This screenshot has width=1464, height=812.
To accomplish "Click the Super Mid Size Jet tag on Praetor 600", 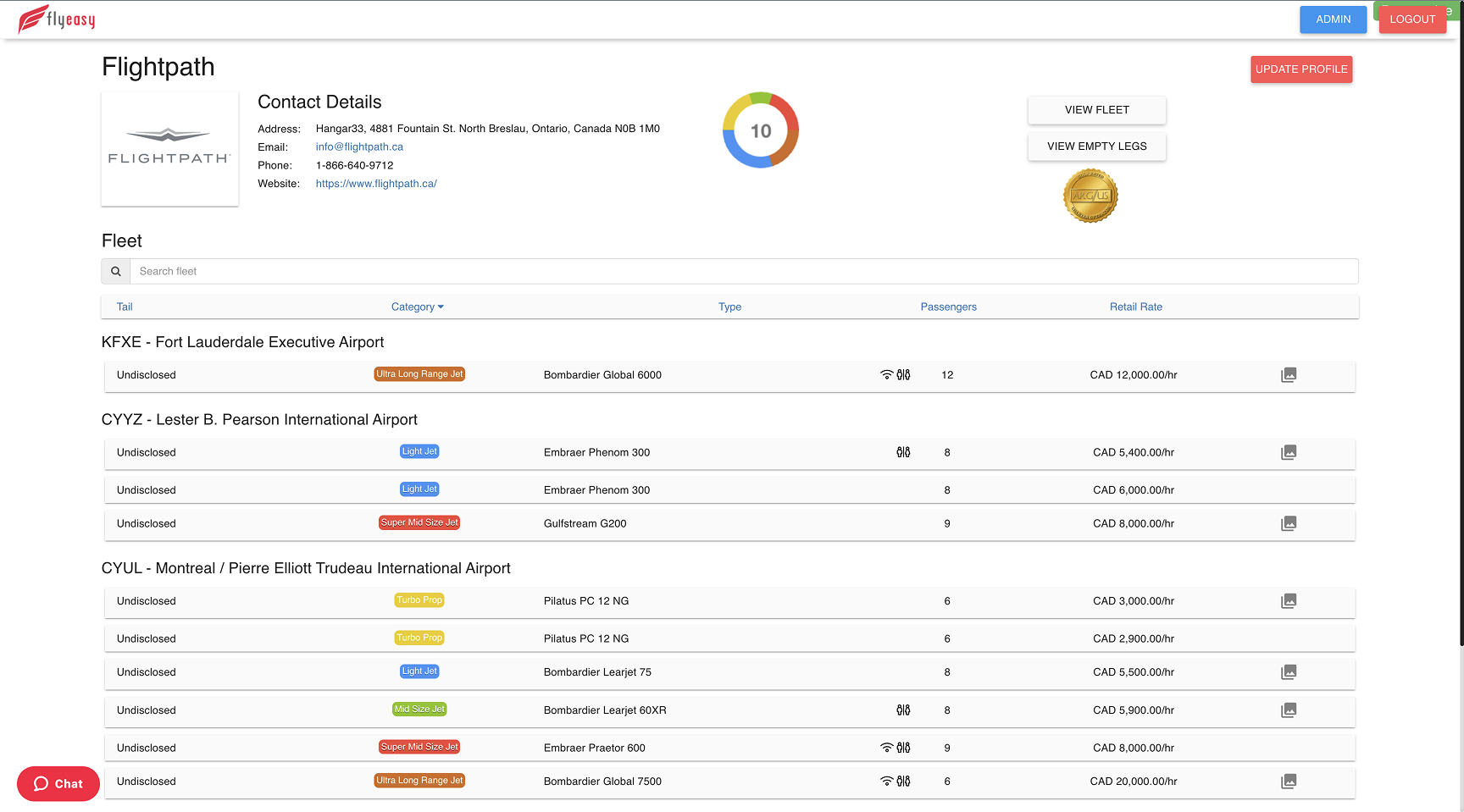I will [419, 747].
